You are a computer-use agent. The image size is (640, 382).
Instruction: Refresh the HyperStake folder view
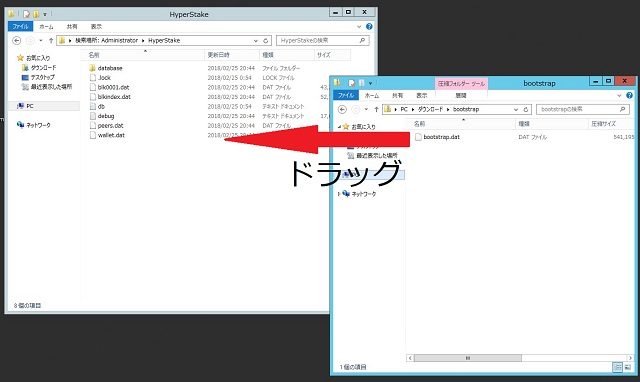point(266,41)
